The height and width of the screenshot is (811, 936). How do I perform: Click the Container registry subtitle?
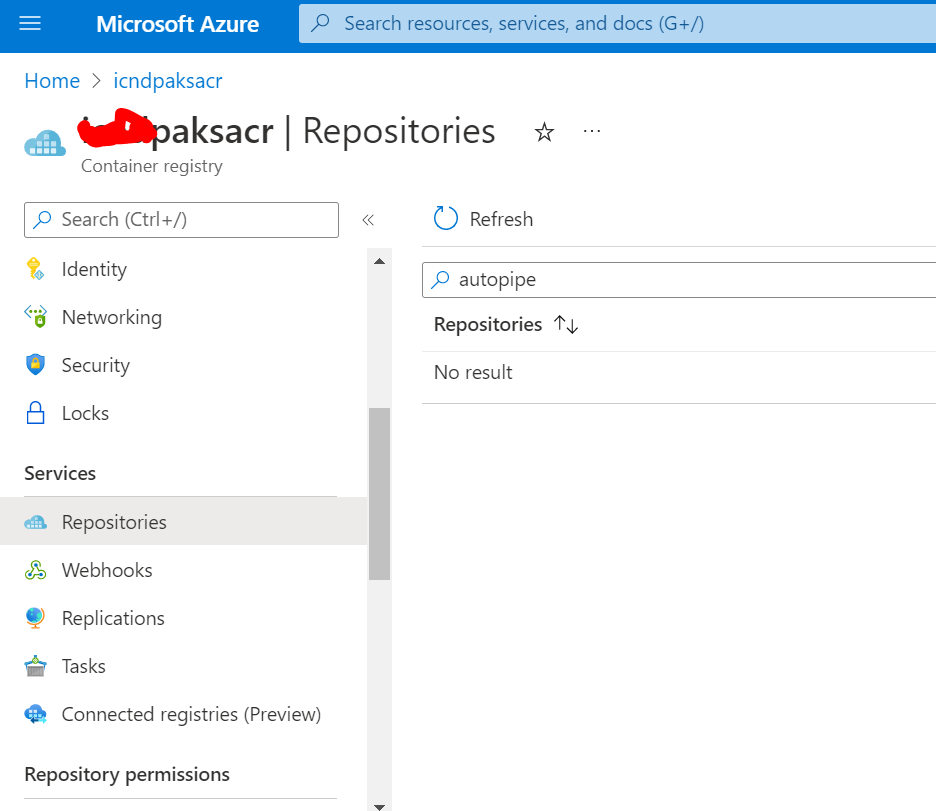click(x=152, y=166)
